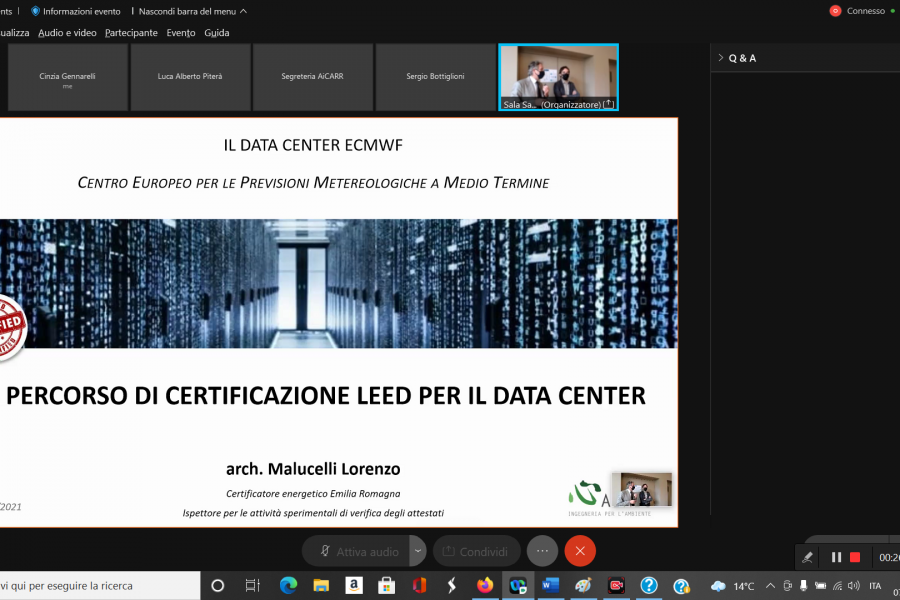Open File Explorer from taskbar
The image size is (900, 600).
click(321, 586)
